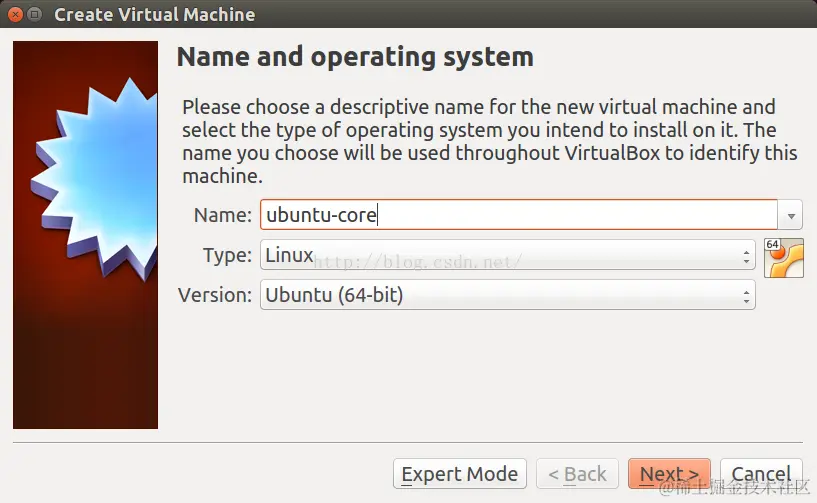817x503 pixels.
Task: Click the VirtualBox wizard side banner image
Action: tap(85, 235)
